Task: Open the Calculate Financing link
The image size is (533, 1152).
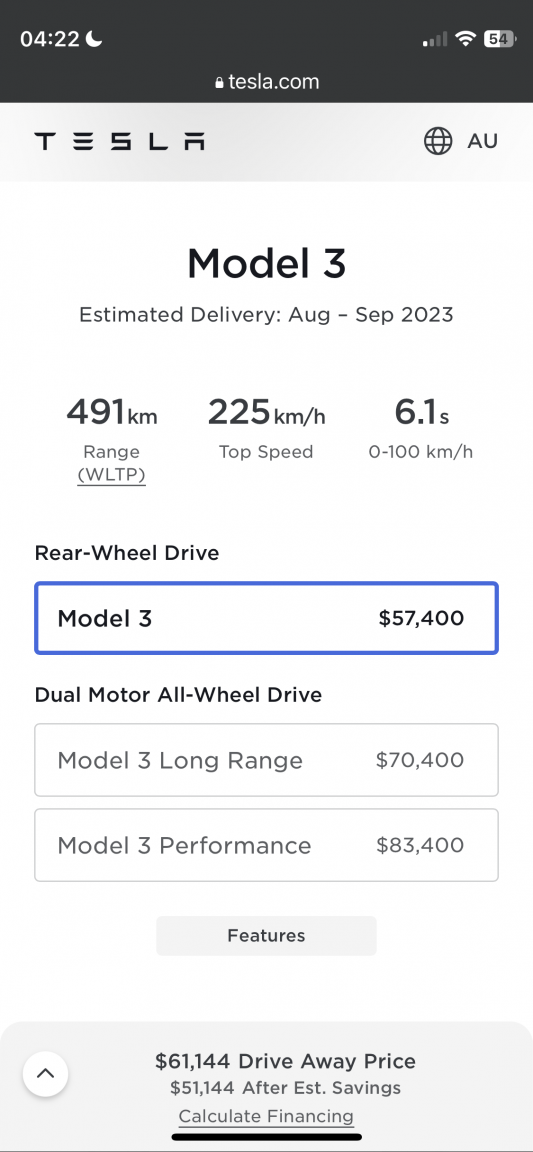Action: [x=266, y=1116]
